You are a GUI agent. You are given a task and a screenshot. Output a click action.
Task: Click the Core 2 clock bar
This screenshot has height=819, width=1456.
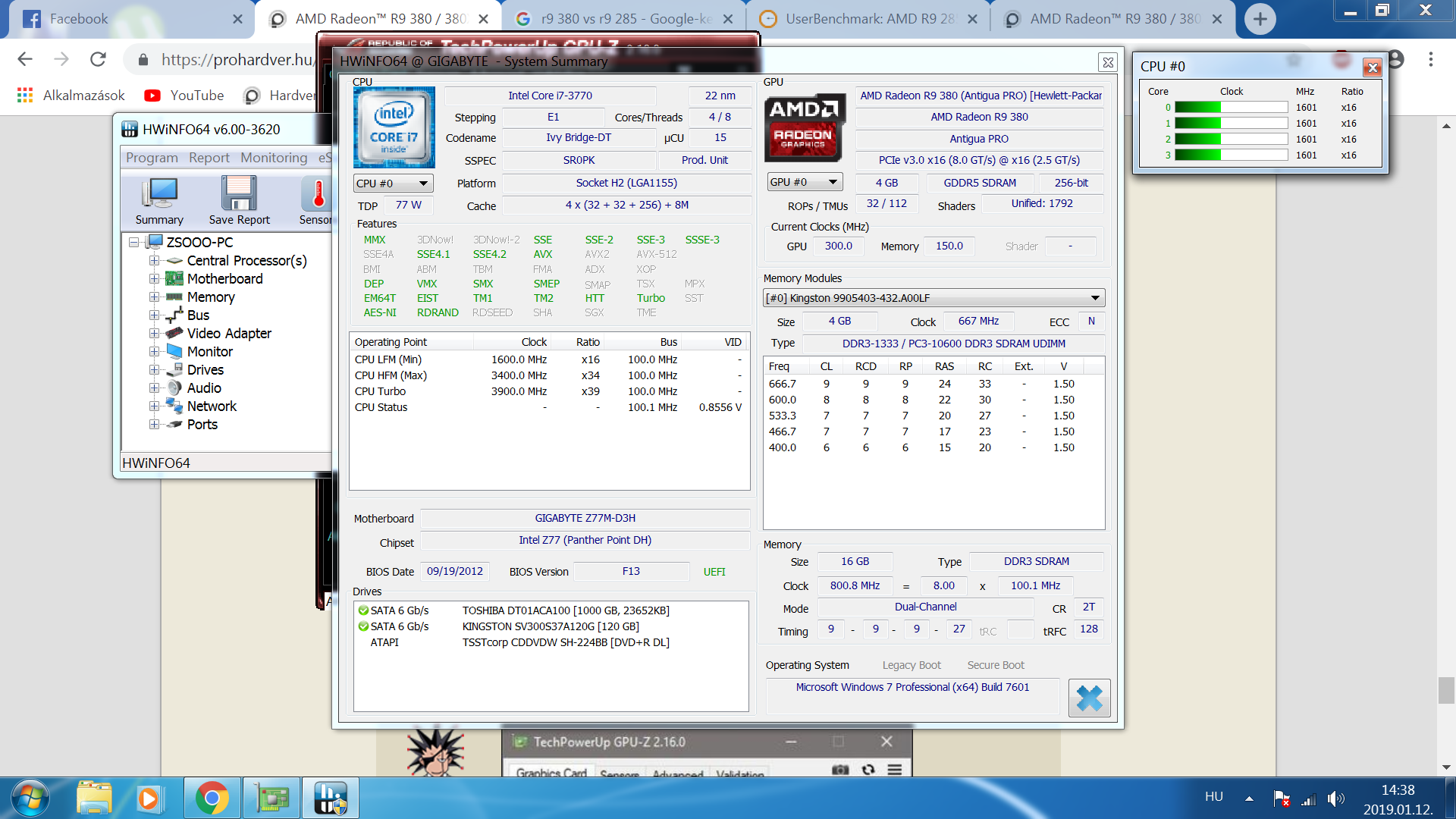tap(1231, 139)
